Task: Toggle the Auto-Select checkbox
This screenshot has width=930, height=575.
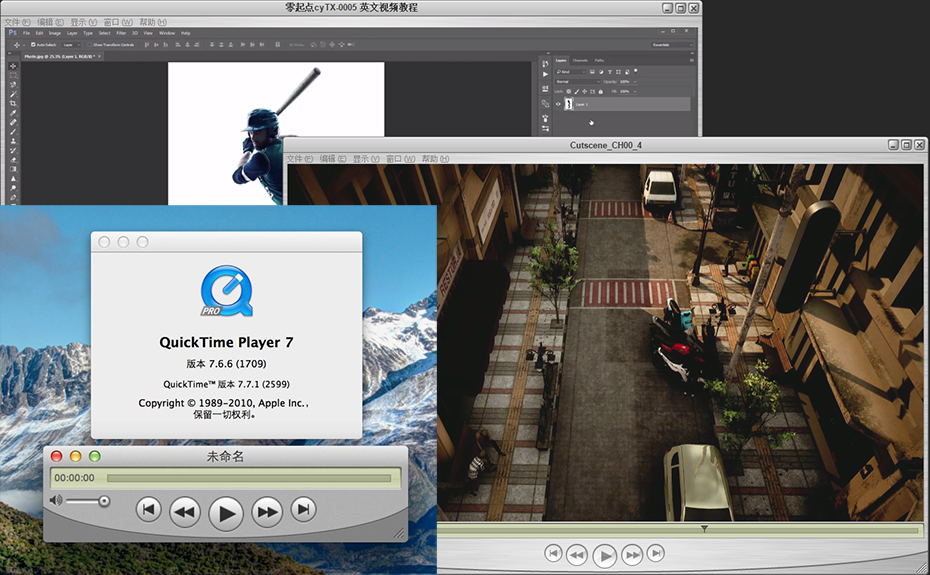Action: (x=33, y=45)
